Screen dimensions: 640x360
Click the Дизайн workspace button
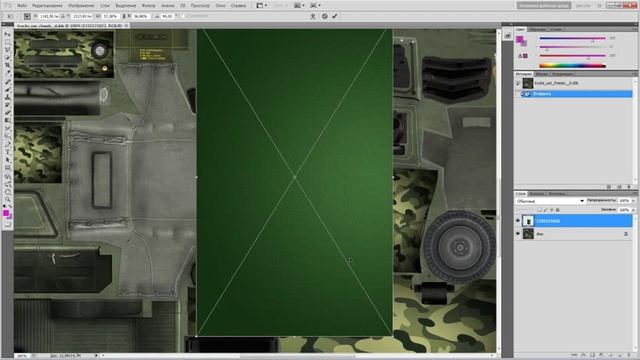coord(584,6)
